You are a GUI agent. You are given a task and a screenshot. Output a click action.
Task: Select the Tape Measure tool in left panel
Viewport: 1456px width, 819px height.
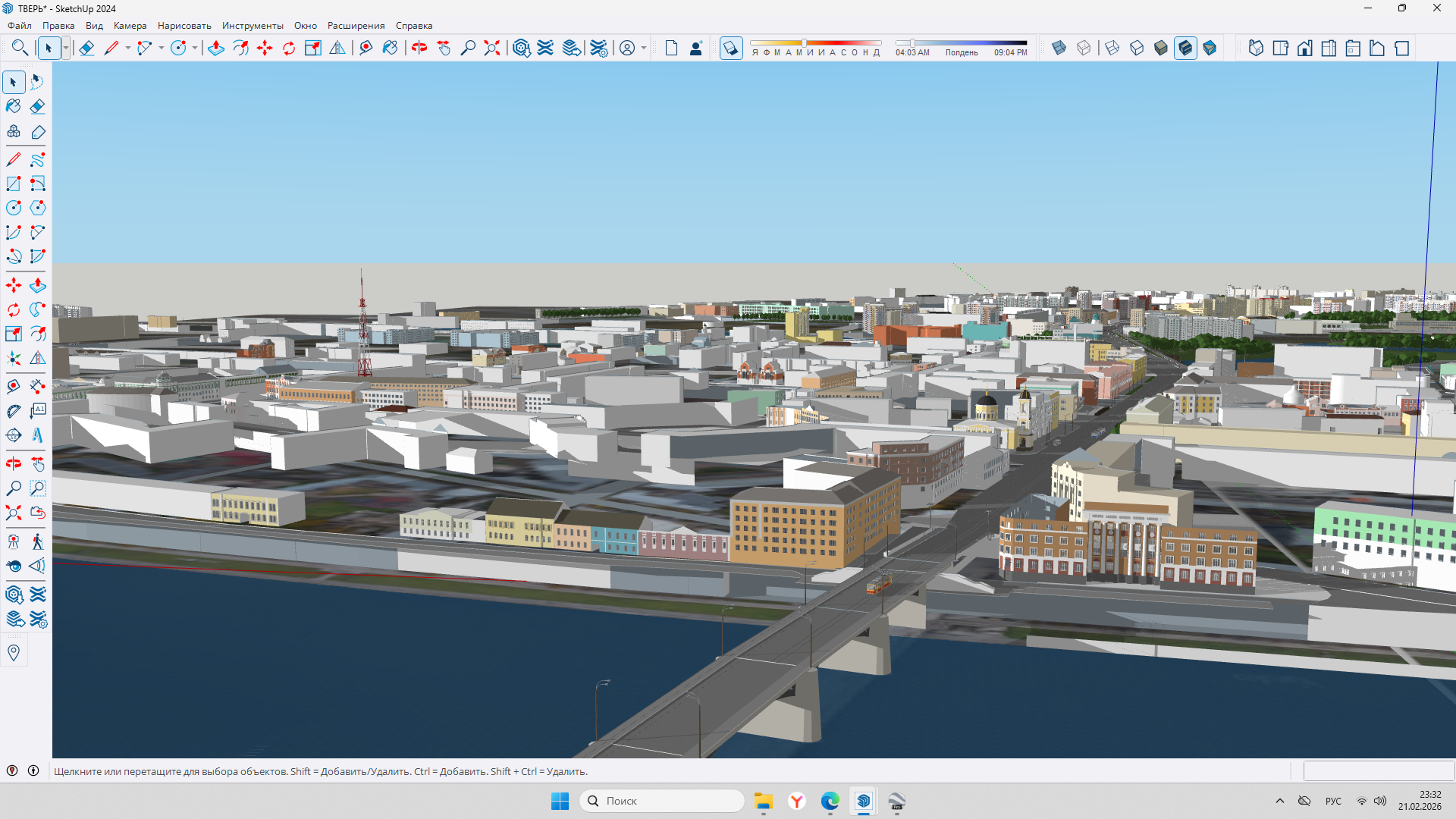(x=14, y=387)
